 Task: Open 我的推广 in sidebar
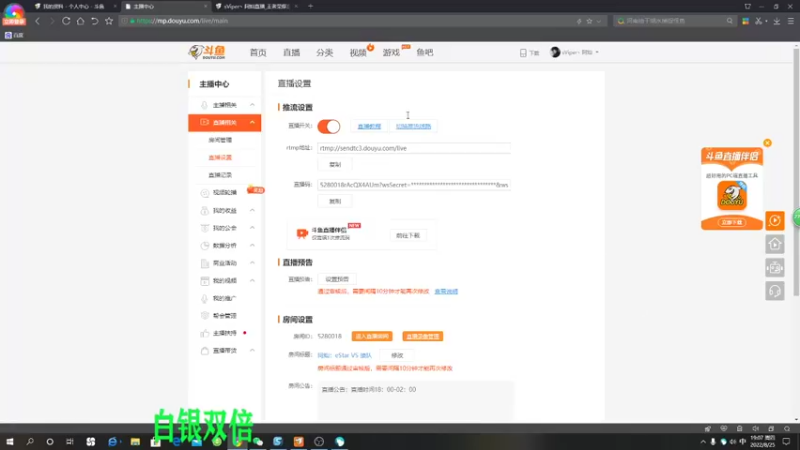click(224, 298)
